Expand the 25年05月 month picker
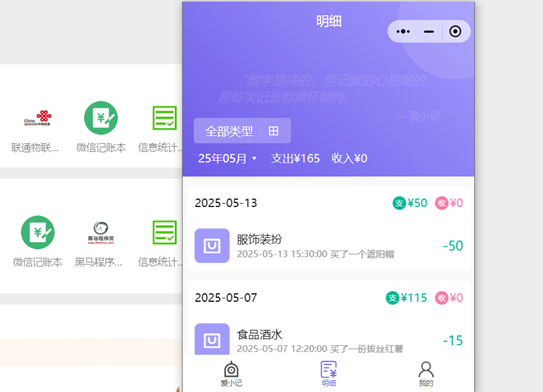 point(227,159)
